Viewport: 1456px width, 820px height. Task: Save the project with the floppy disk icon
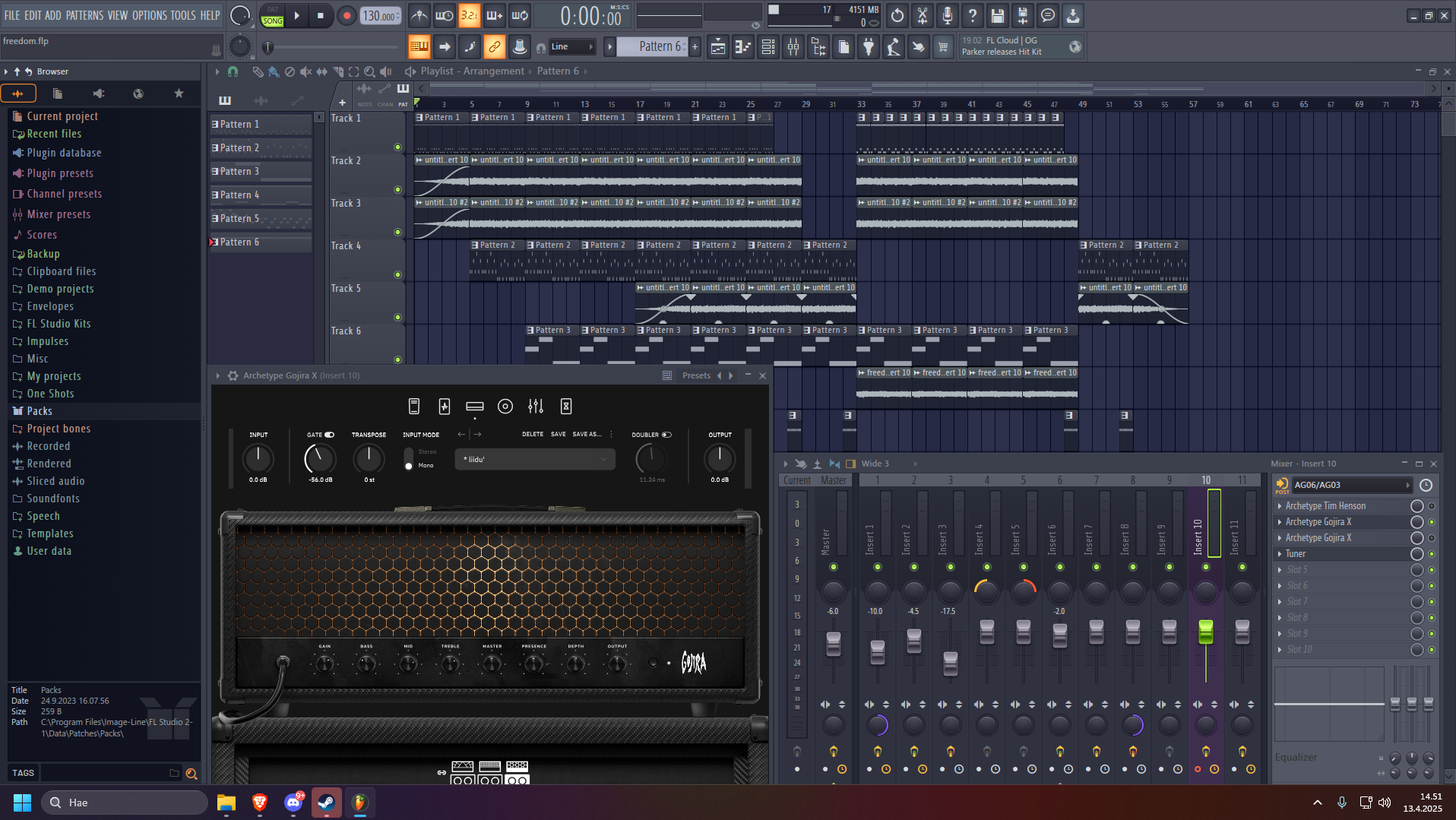pos(998,15)
